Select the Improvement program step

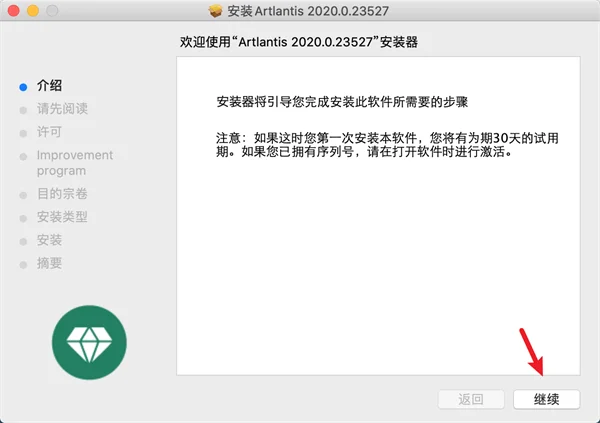75,163
